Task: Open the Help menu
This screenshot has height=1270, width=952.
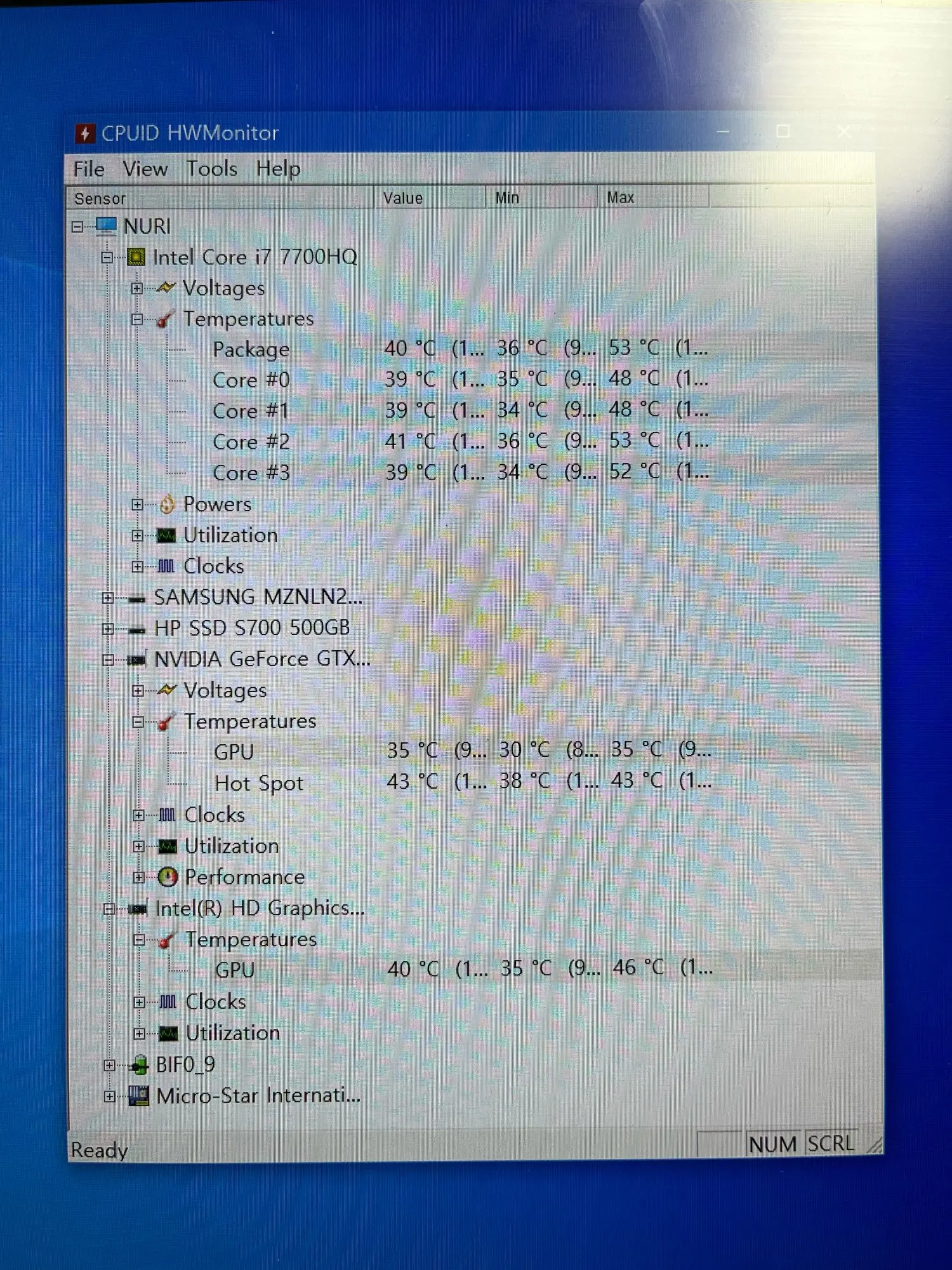Action: tap(279, 169)
